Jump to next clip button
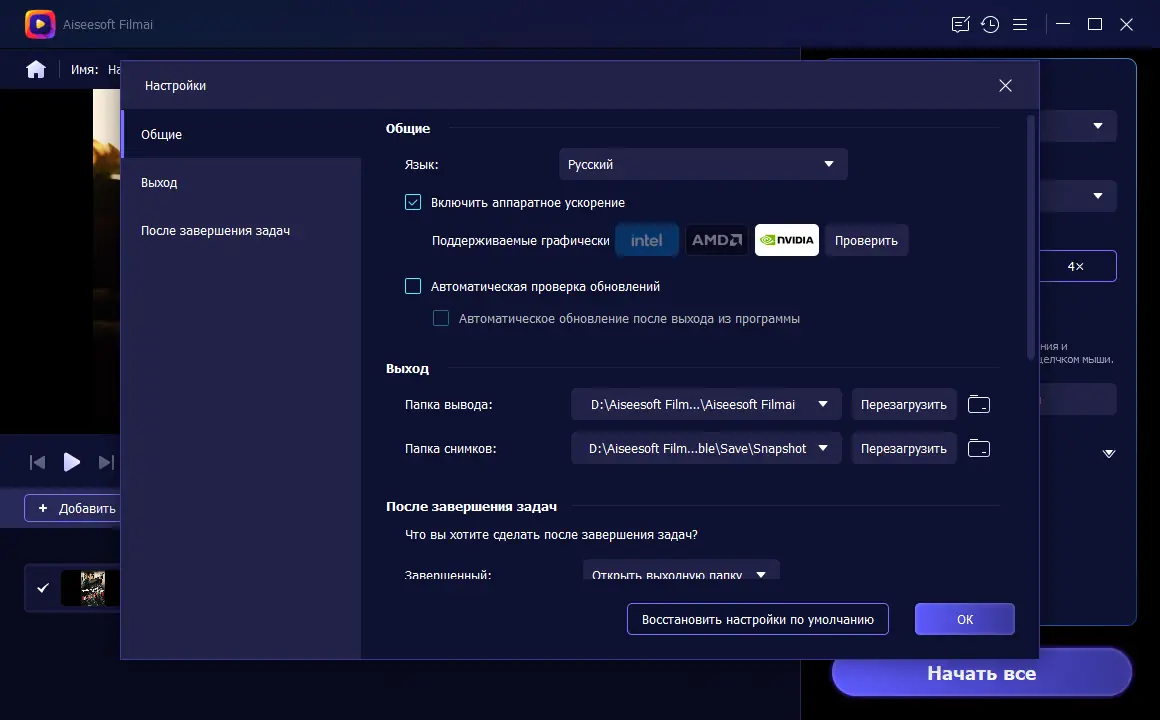1160x720 pixels. pyautogui.click(x=106, y=462)
